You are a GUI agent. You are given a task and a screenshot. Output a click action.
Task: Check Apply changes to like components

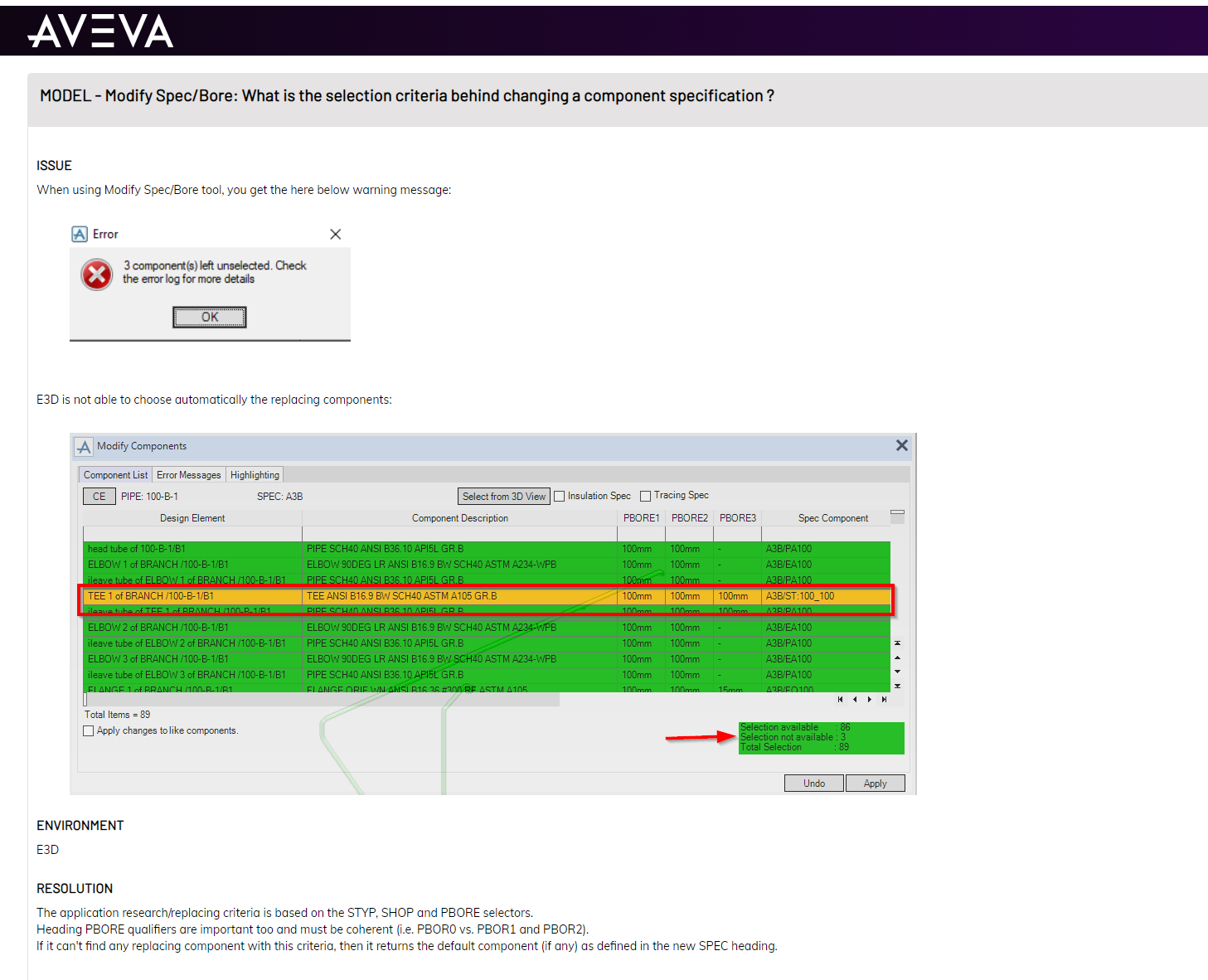(89, 731)
